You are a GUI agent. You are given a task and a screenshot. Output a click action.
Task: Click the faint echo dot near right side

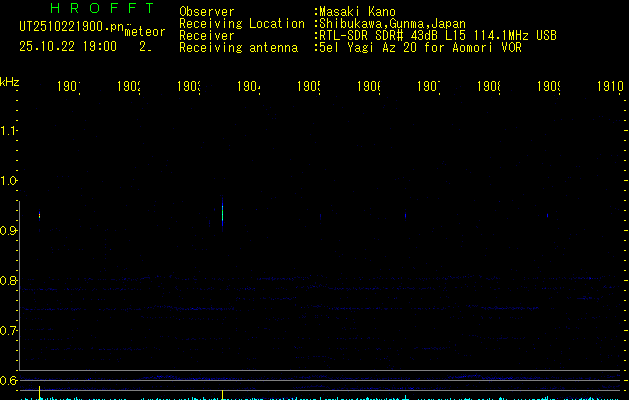(546, 215)
